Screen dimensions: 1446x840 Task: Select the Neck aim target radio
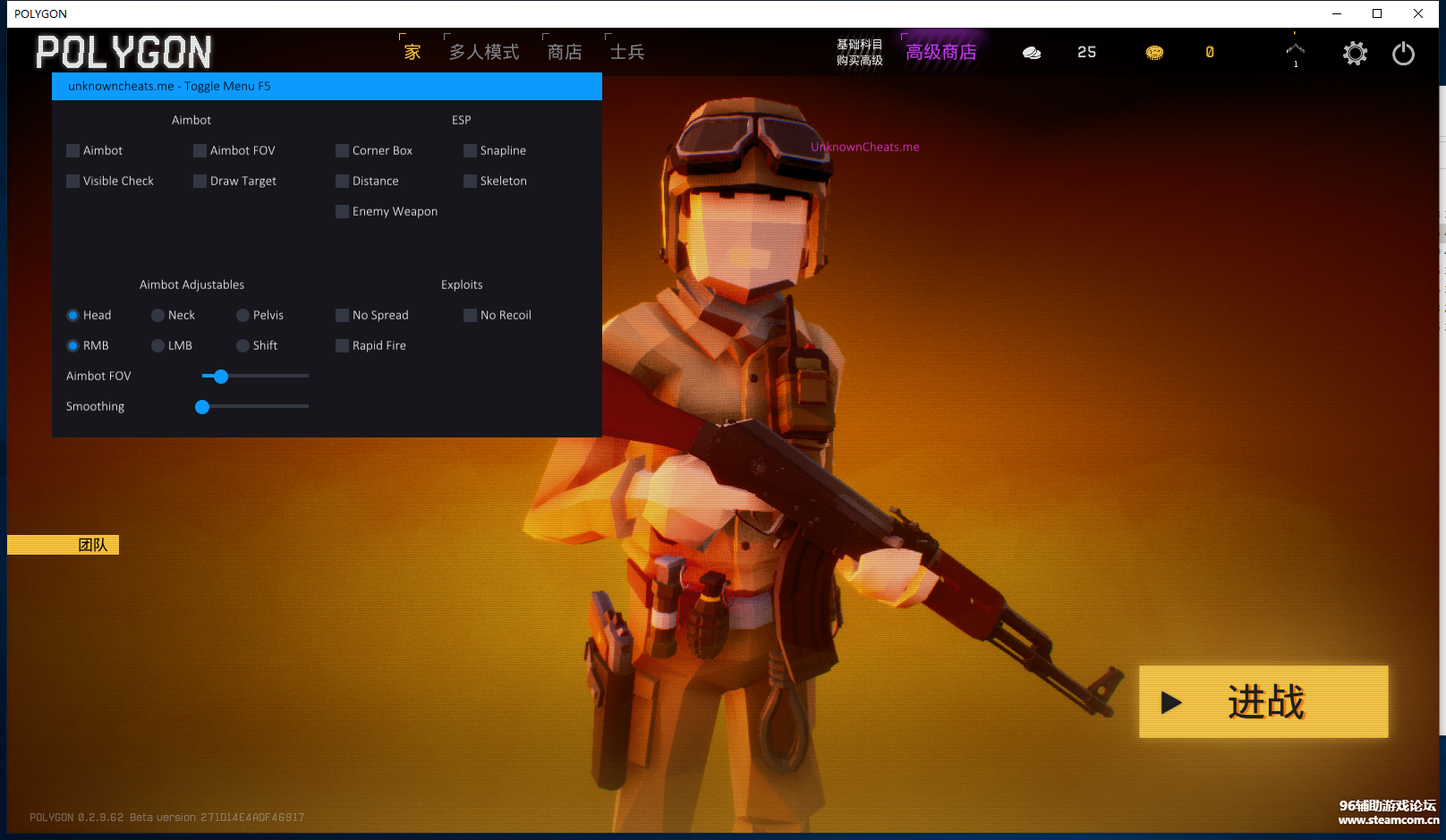point(157,316)
